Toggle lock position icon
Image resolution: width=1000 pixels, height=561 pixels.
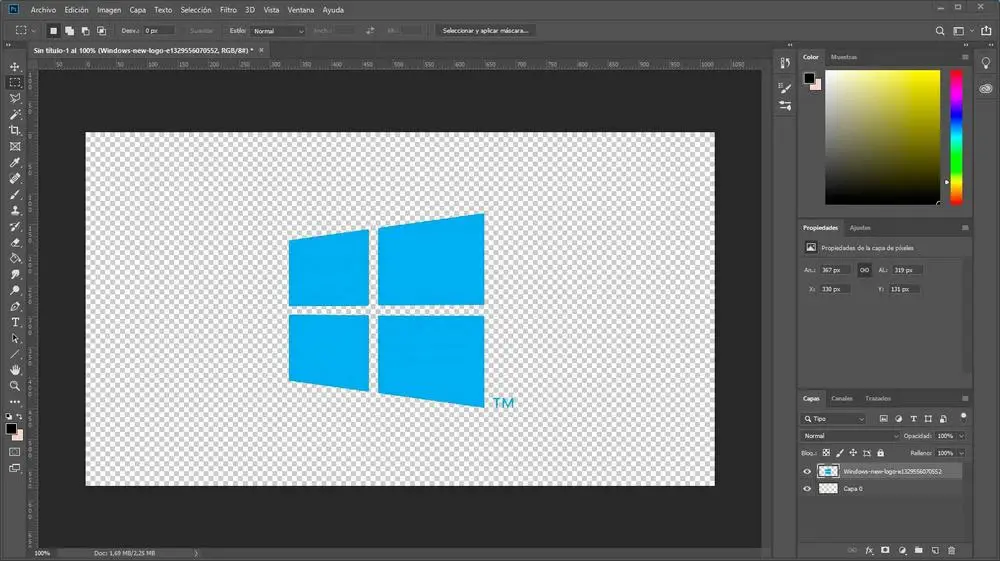(x=853, y=453)
